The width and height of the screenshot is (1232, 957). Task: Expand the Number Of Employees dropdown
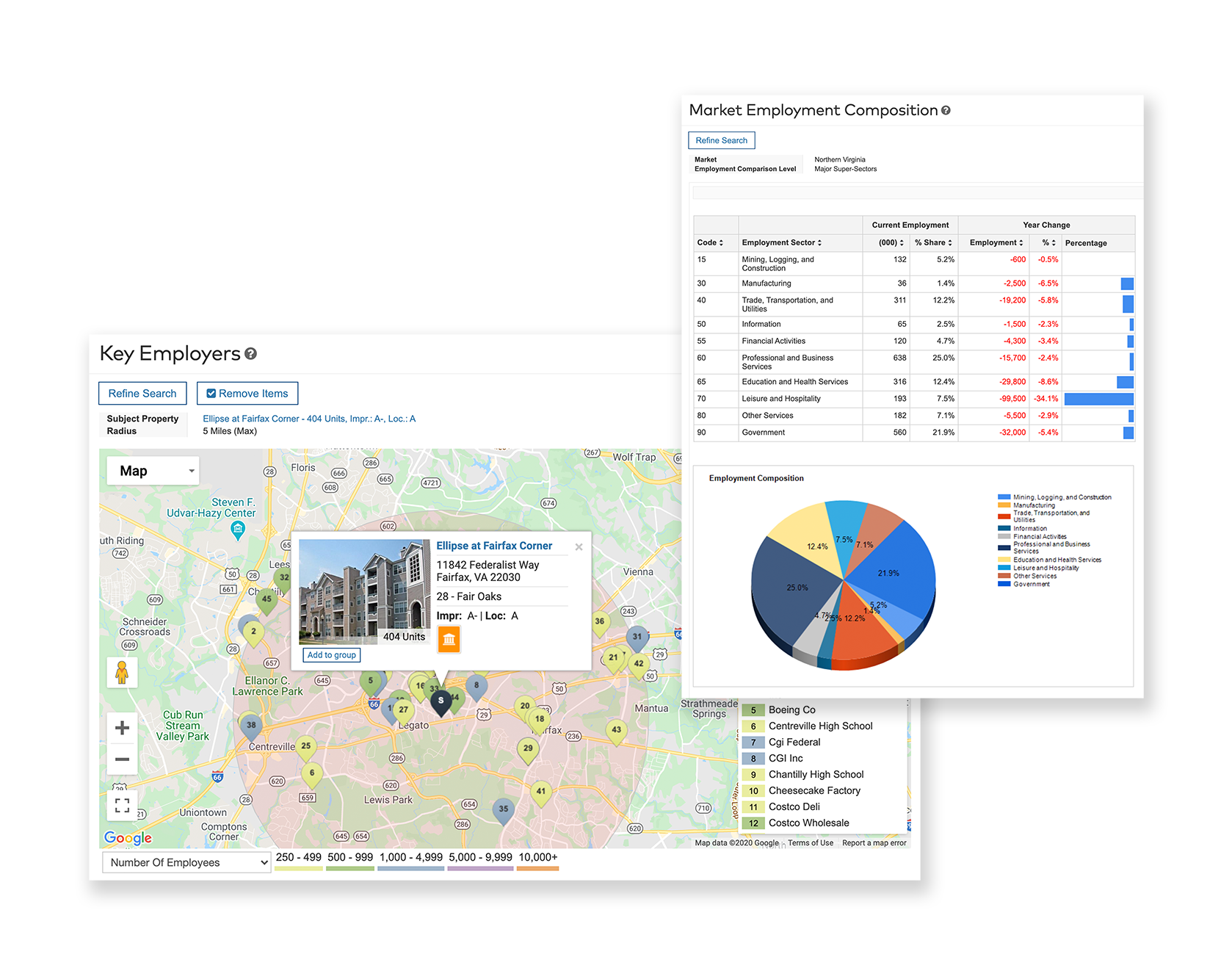(x=186, y=862)
